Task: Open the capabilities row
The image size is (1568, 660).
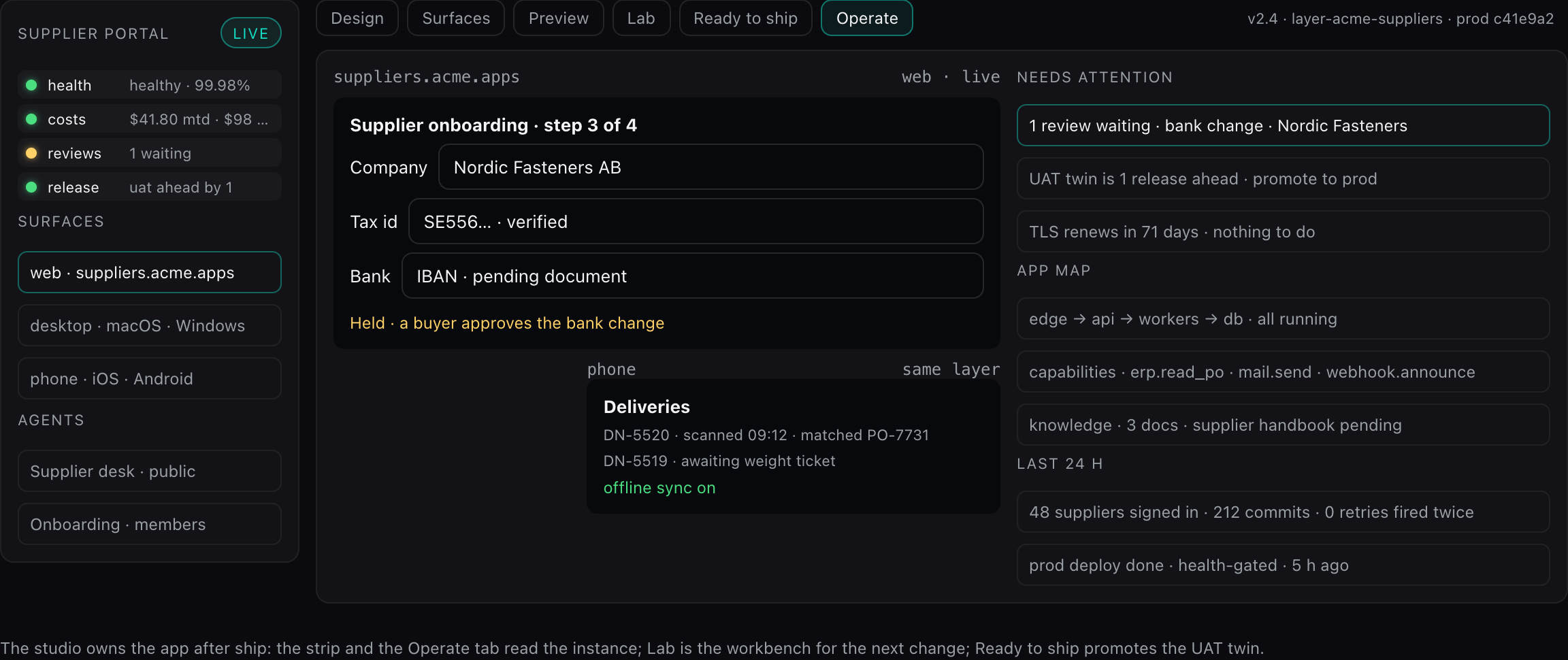Action: 1284,372
